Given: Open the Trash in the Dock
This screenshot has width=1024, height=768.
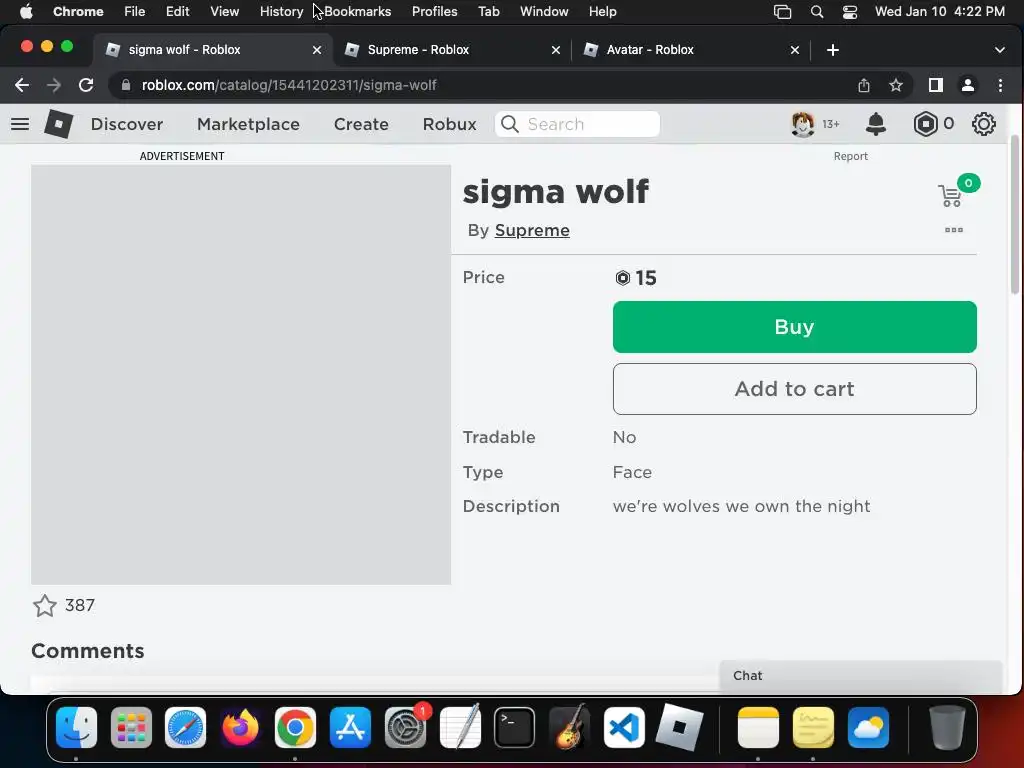Looking at the screenshot, I should [x=946, y=727].
